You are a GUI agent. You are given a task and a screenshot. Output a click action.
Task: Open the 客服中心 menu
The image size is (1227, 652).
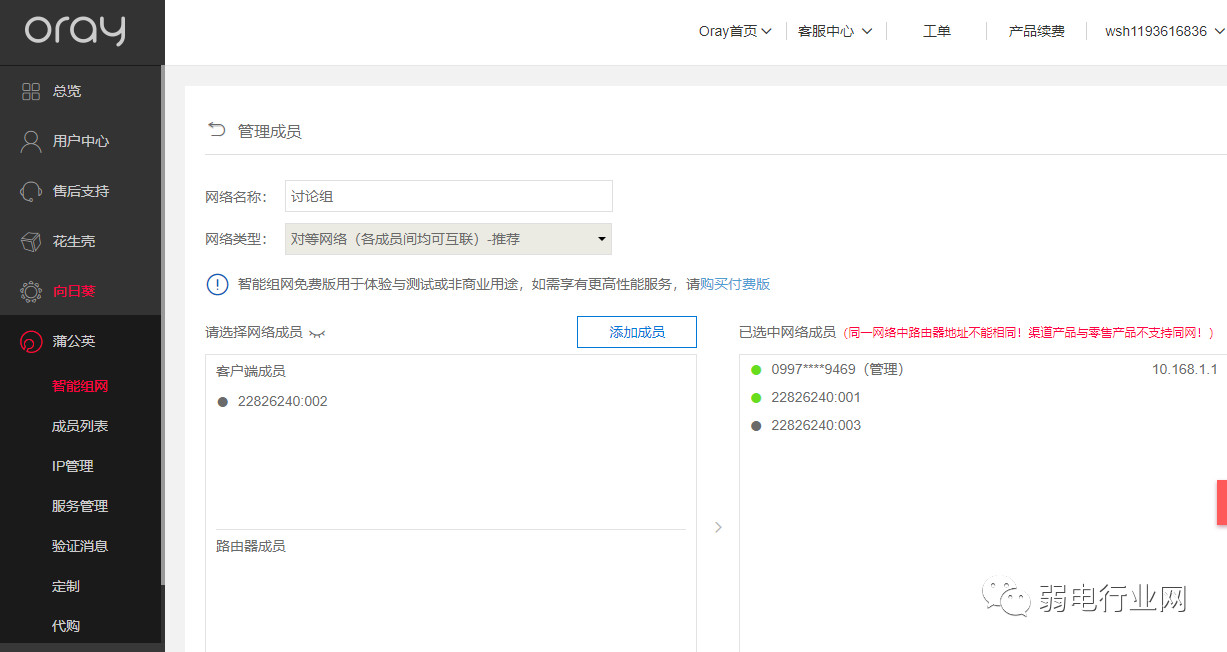pyautogui.click(x=835, y=31)
